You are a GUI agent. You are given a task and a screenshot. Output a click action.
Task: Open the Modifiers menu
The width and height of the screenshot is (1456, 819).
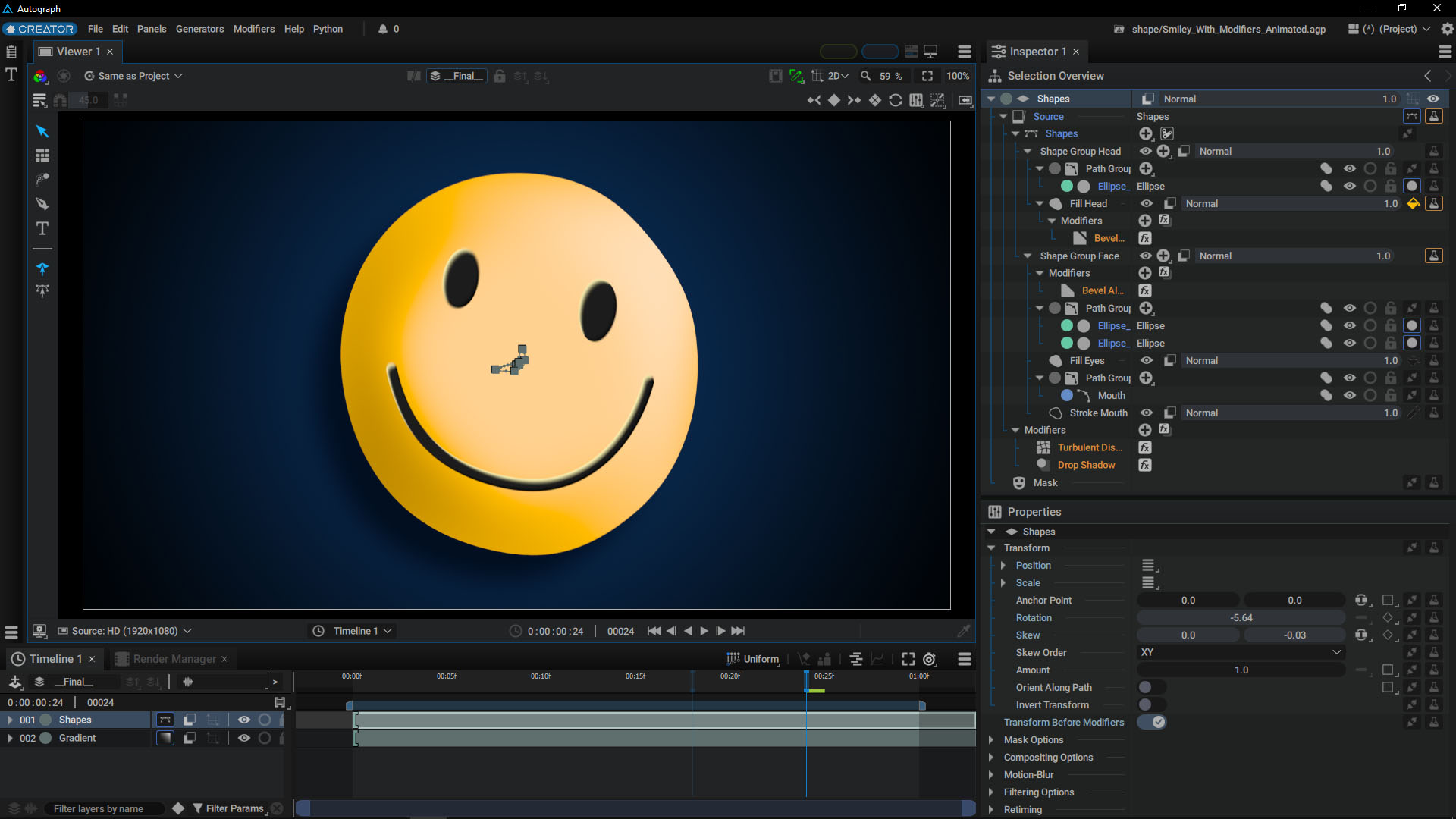pos(254,29)
